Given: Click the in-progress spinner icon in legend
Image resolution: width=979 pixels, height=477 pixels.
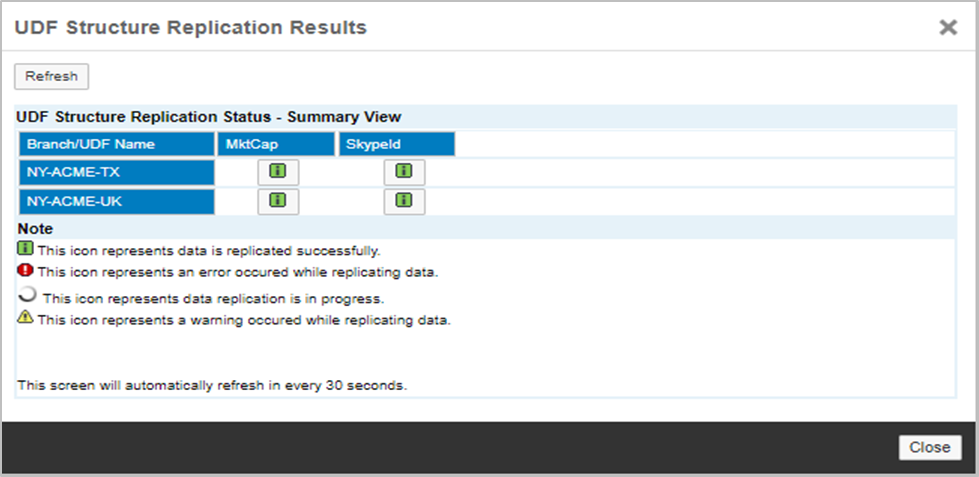Looking at the screenshot, I should pos(28,295).
